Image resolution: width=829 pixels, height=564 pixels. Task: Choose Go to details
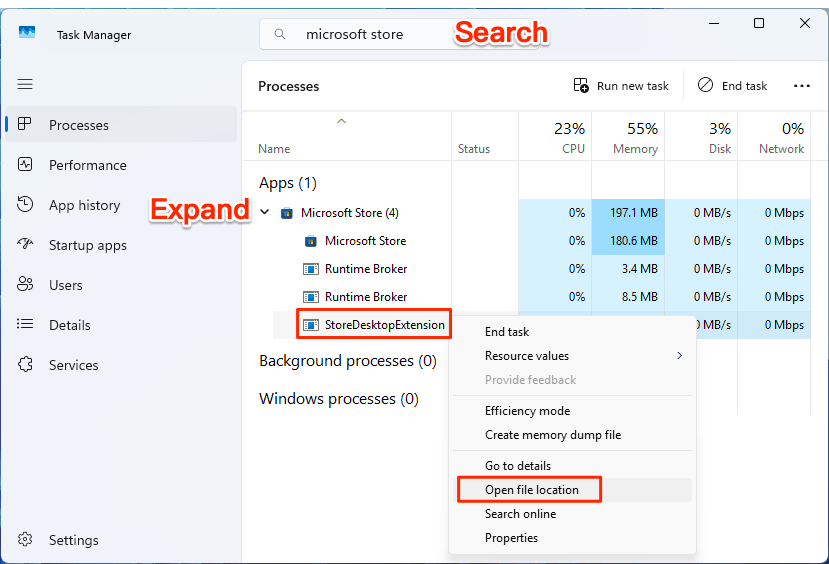[572, 466]
